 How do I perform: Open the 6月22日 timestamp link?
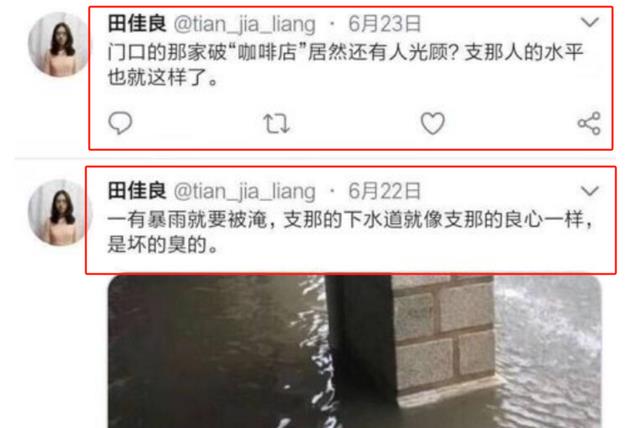(384, 191)
